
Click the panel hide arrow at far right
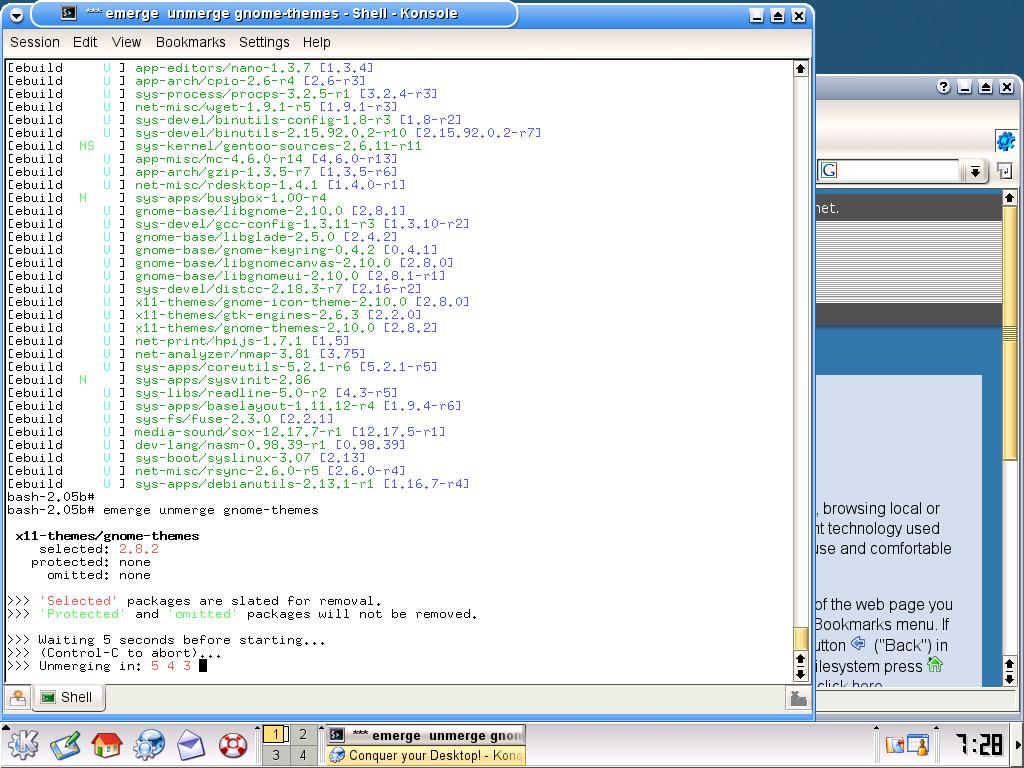1018,744
